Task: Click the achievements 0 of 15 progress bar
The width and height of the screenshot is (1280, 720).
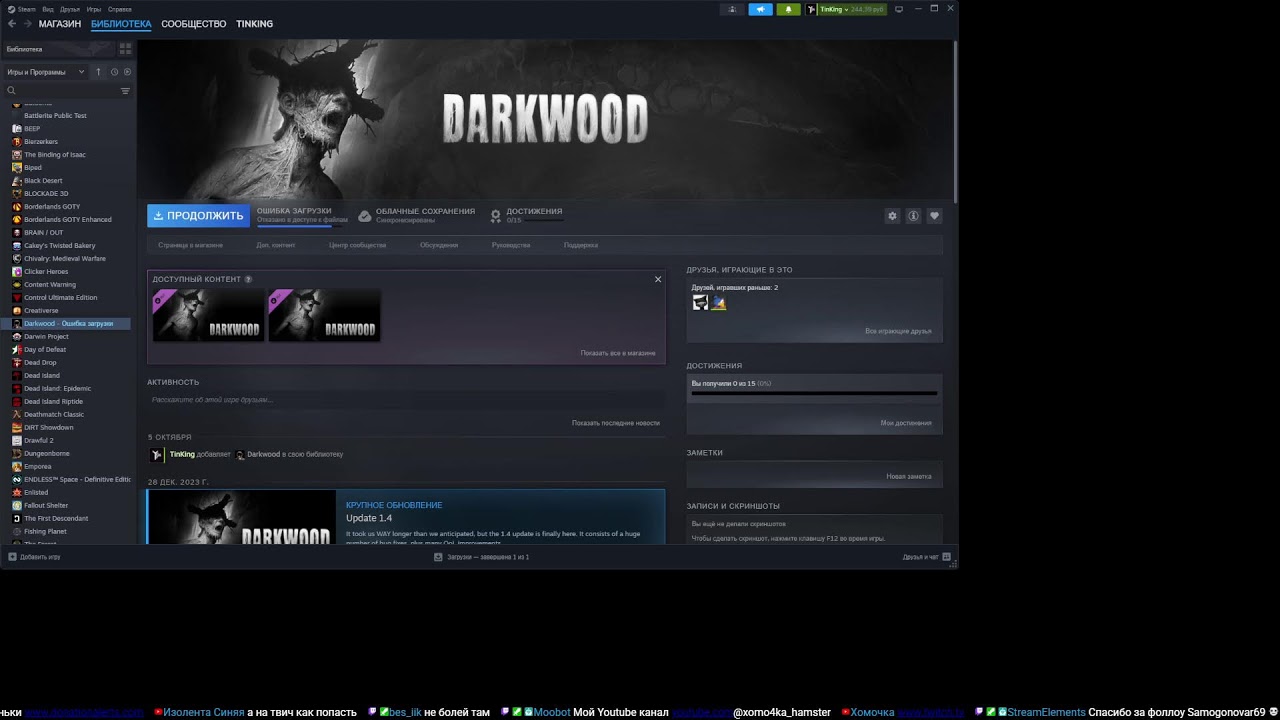Action: tap(815, 393)
